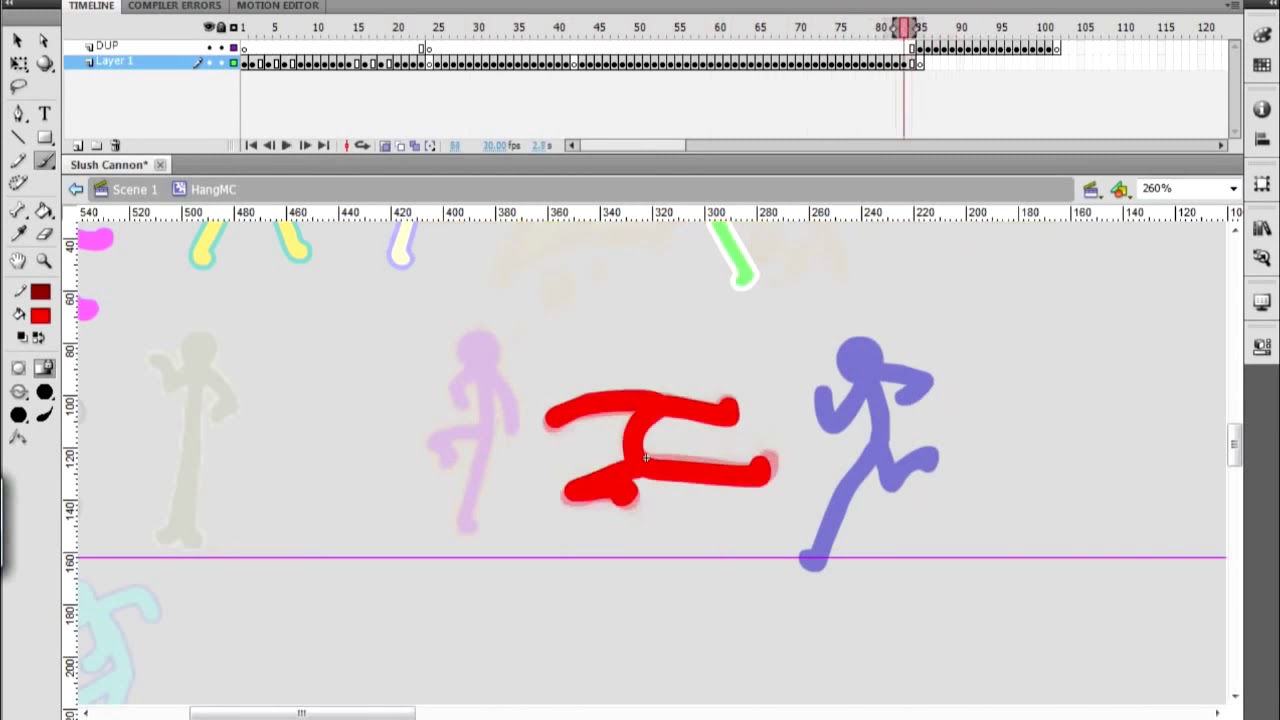Open the Motion Editor tab
This screenshot has width=1280, height=720.
click(x=277, y=6)
